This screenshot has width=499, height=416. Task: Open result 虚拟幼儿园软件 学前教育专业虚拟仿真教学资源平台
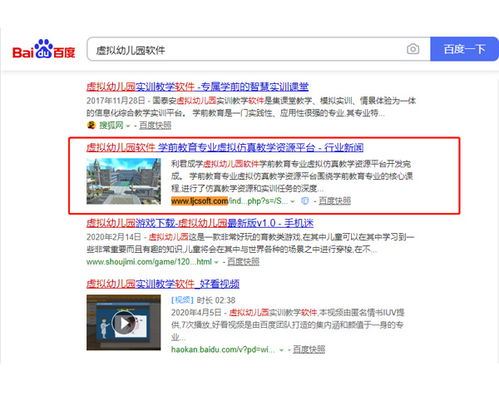(x=225, y=147)
